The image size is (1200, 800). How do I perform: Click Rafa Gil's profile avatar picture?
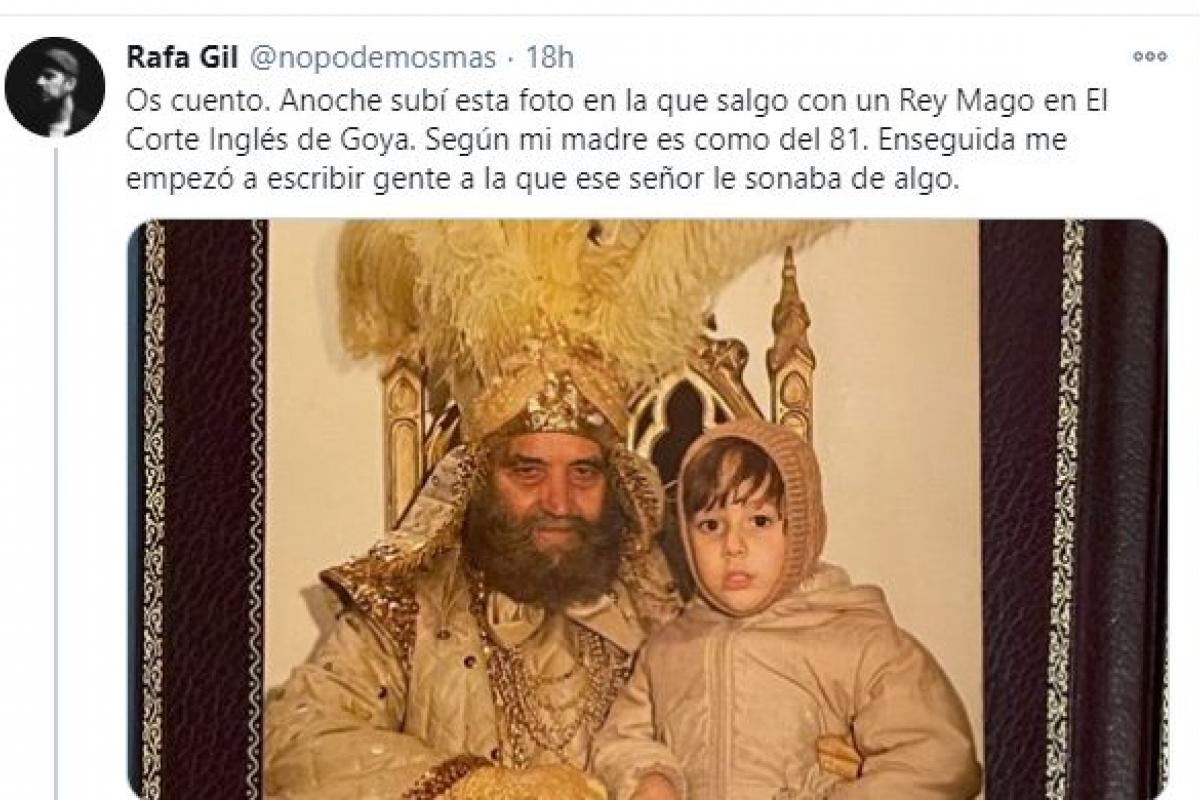pyautogui.click(x=55, y=87)
